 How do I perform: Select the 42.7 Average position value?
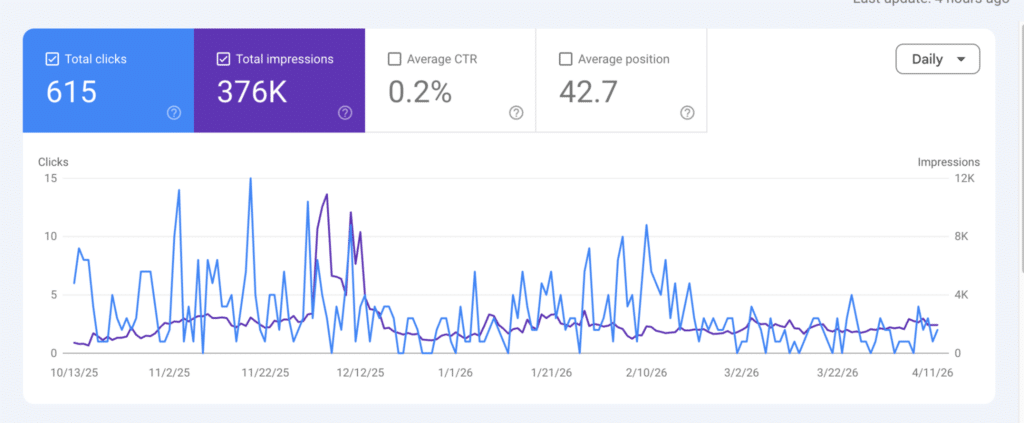[589, 93]
